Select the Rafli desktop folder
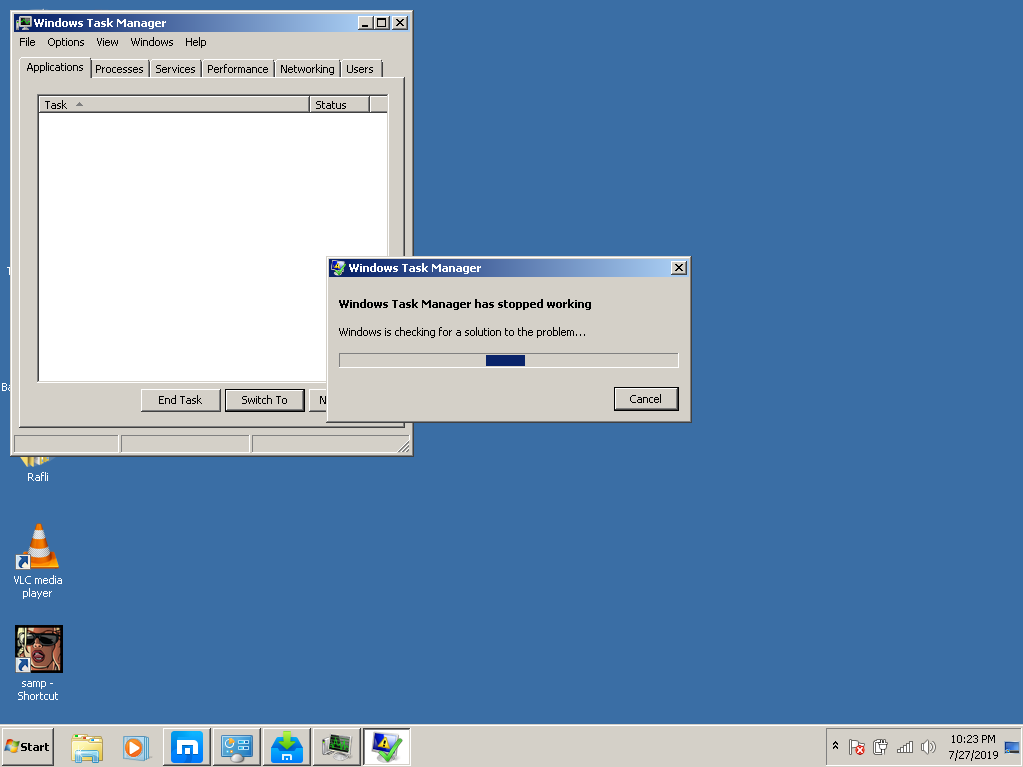The width and height of the screenshot is (1023, 767). coord(38,470)
